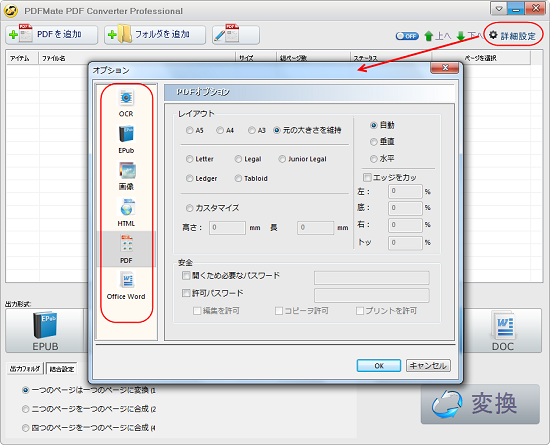The width and height of the screenshot is (550, 445).
Task: Click the permission password text field
Action: (372, 295)
